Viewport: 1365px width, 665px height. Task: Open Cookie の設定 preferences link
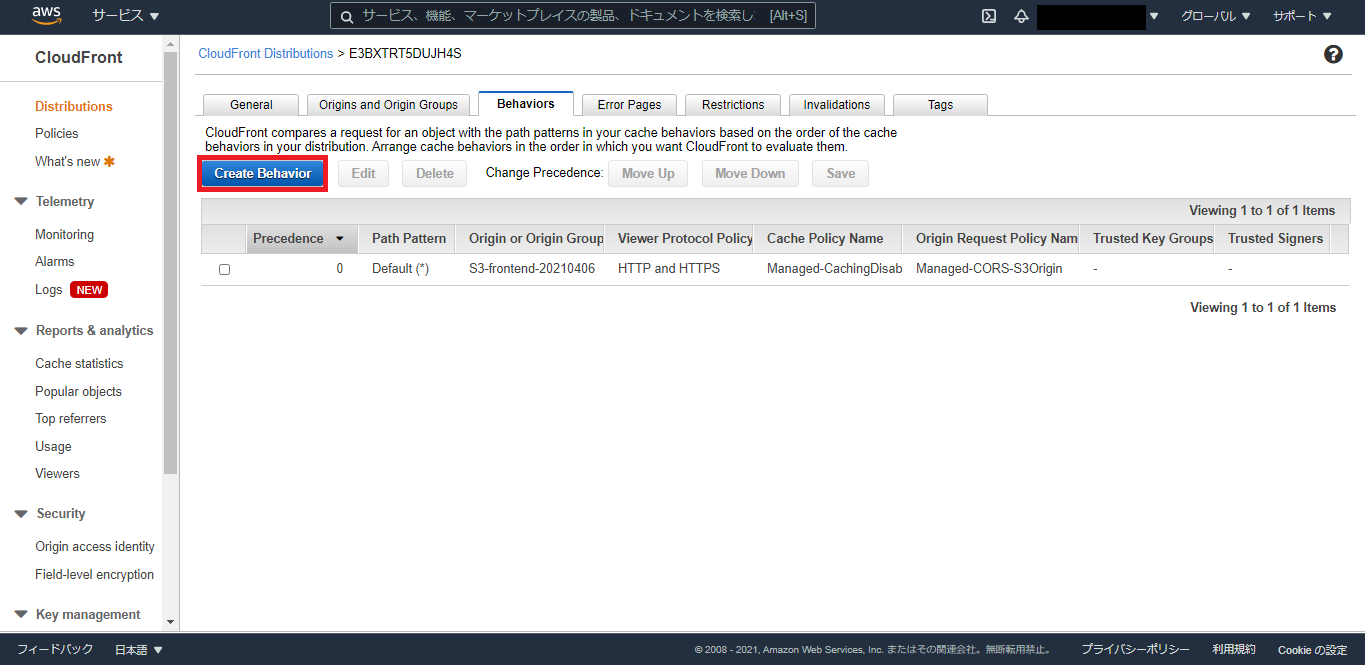(x=1313, y=650)
